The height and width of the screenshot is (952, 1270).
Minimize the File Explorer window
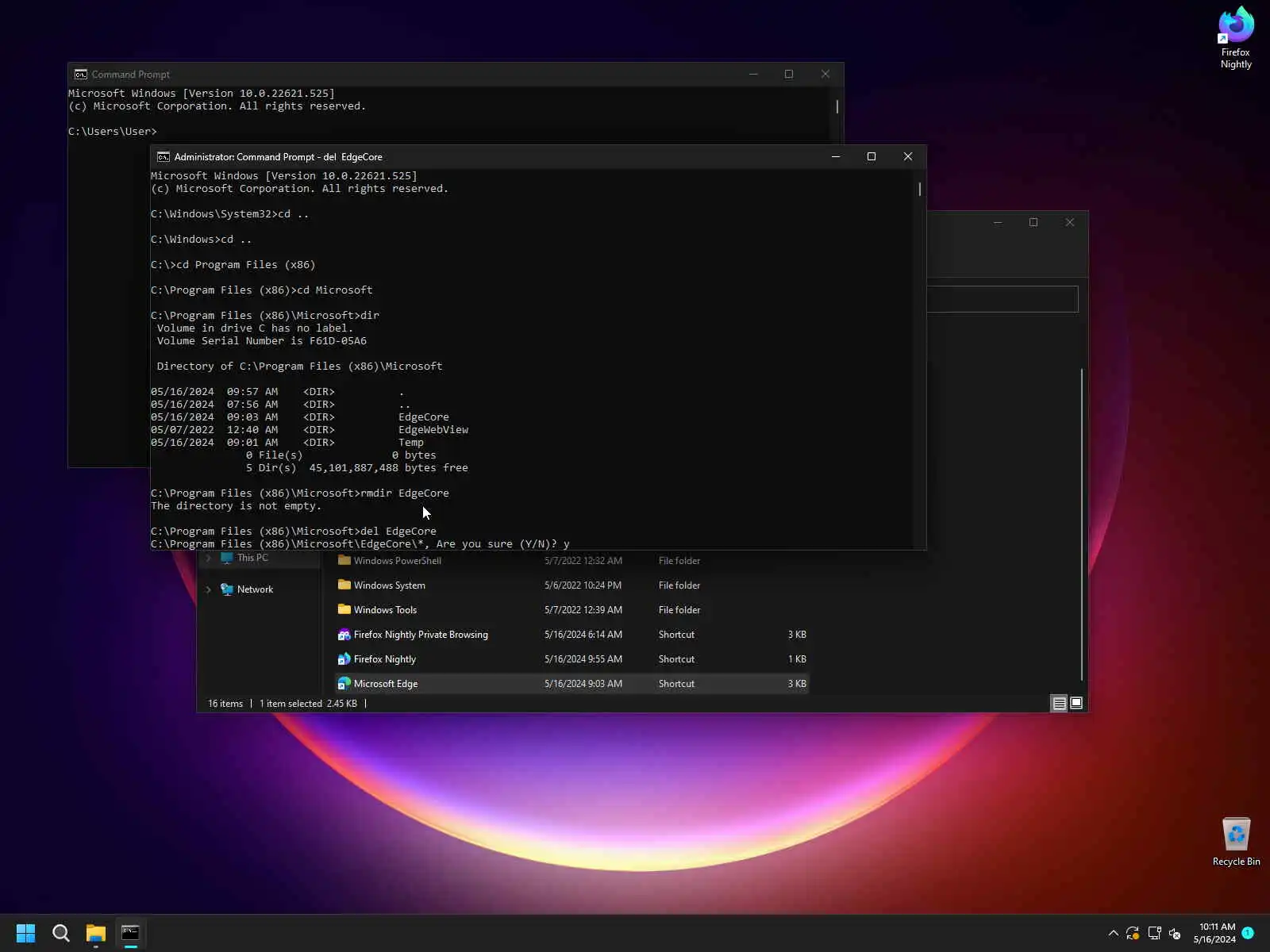[x=998, y=222]
